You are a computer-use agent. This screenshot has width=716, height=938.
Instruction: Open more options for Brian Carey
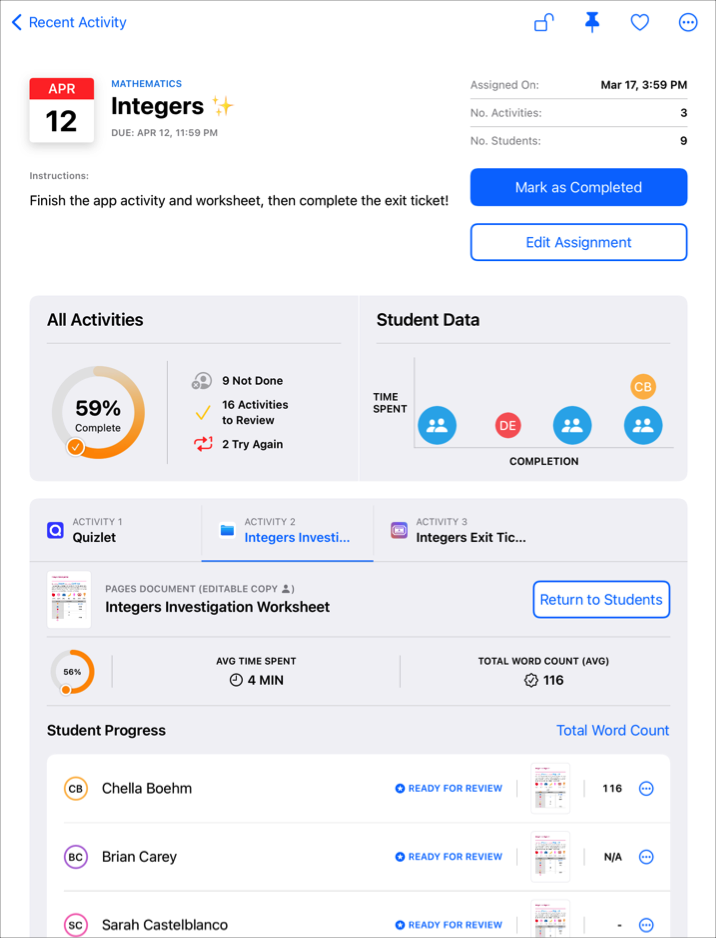(x=646, y=856)
